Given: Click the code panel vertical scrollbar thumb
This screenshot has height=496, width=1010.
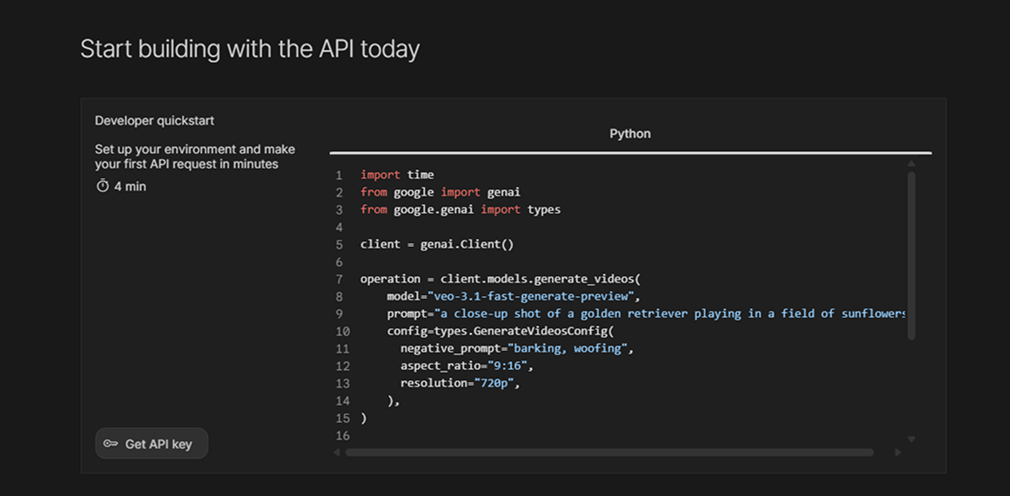Looking at the screenshot, I should tap(911, 255).
